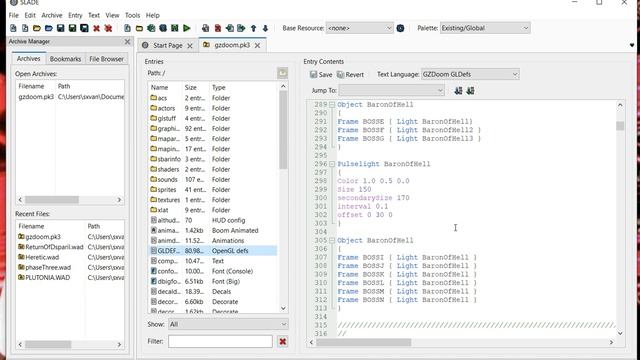
Task: Run the archive with the green play icon
Action: click(187, 28)
